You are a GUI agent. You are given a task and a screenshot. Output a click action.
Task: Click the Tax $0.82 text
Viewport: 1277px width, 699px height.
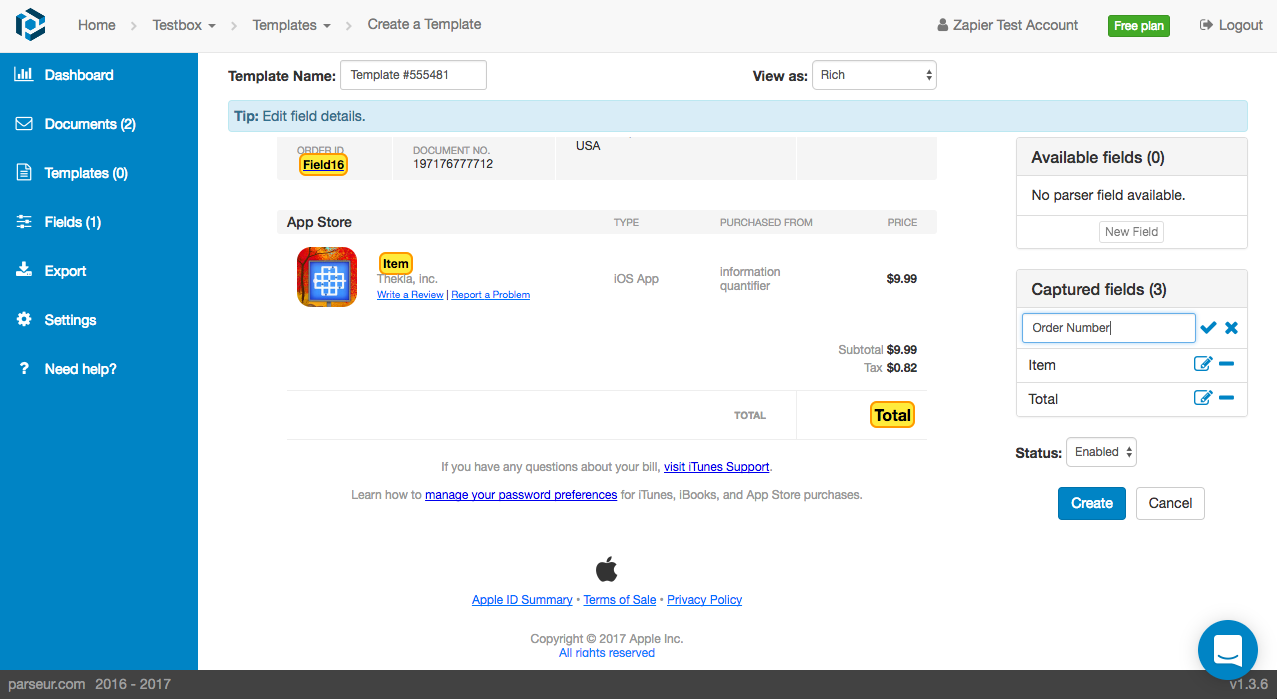click(x=890, y=368)
